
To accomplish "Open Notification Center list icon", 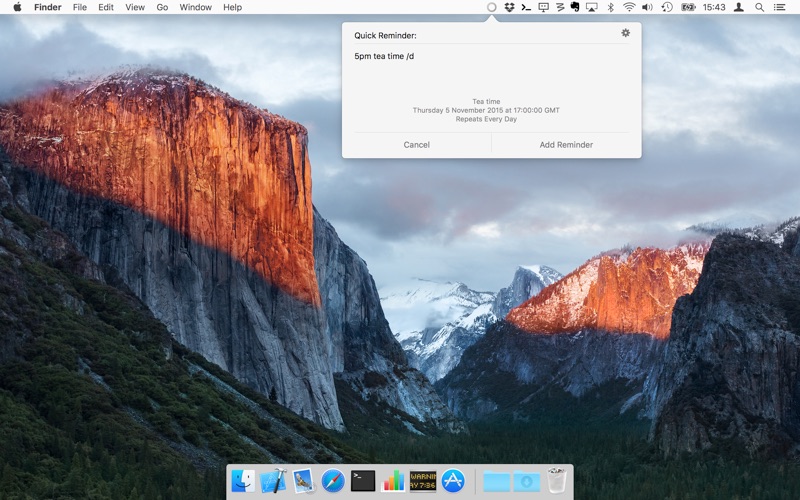I will [779, 7].
